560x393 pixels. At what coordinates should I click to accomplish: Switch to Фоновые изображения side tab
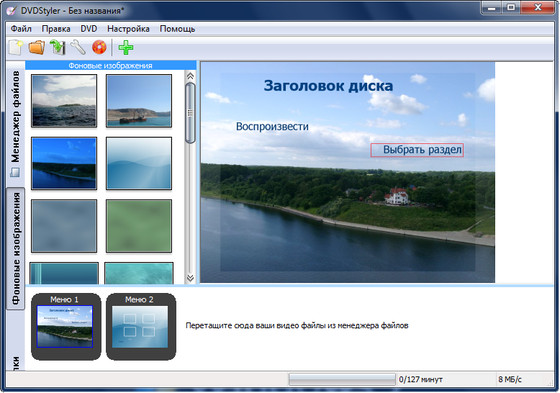(16, 249)
